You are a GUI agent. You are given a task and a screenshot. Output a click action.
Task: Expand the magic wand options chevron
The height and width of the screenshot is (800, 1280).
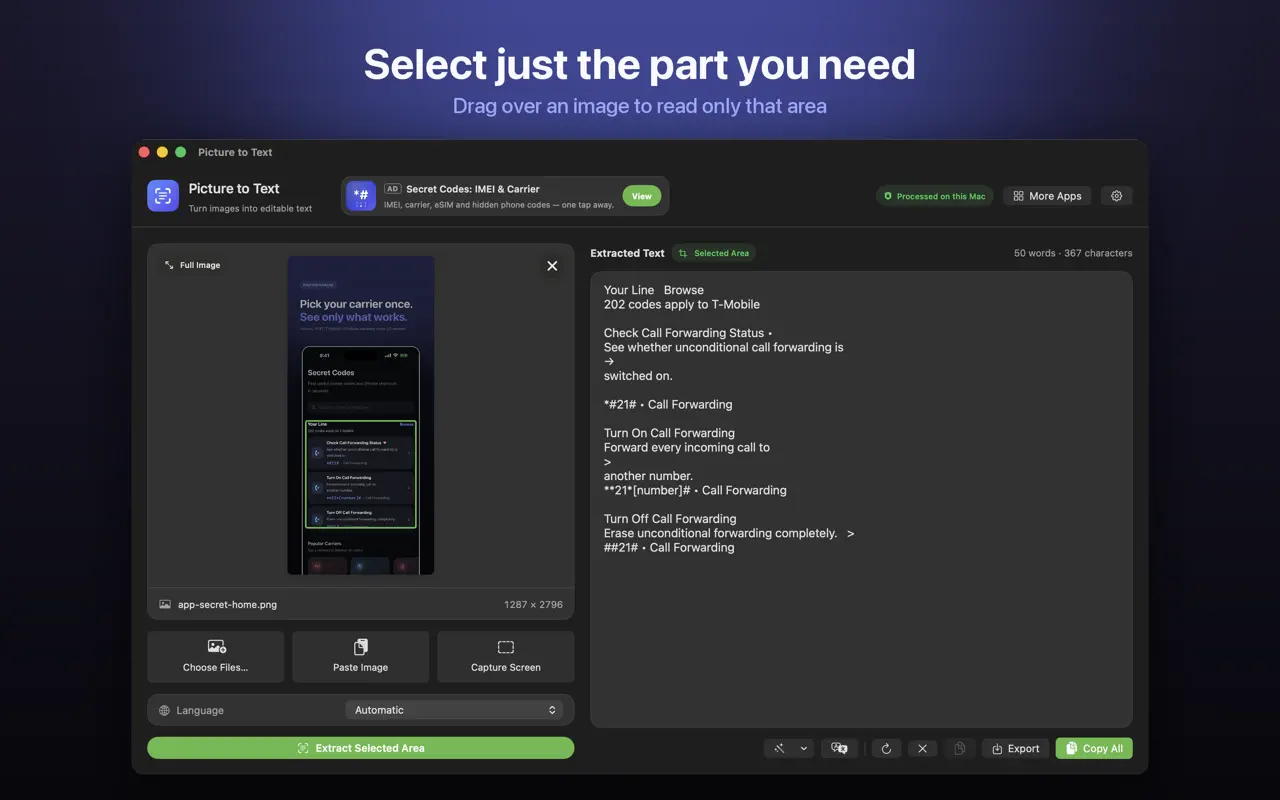click(803, 748)
